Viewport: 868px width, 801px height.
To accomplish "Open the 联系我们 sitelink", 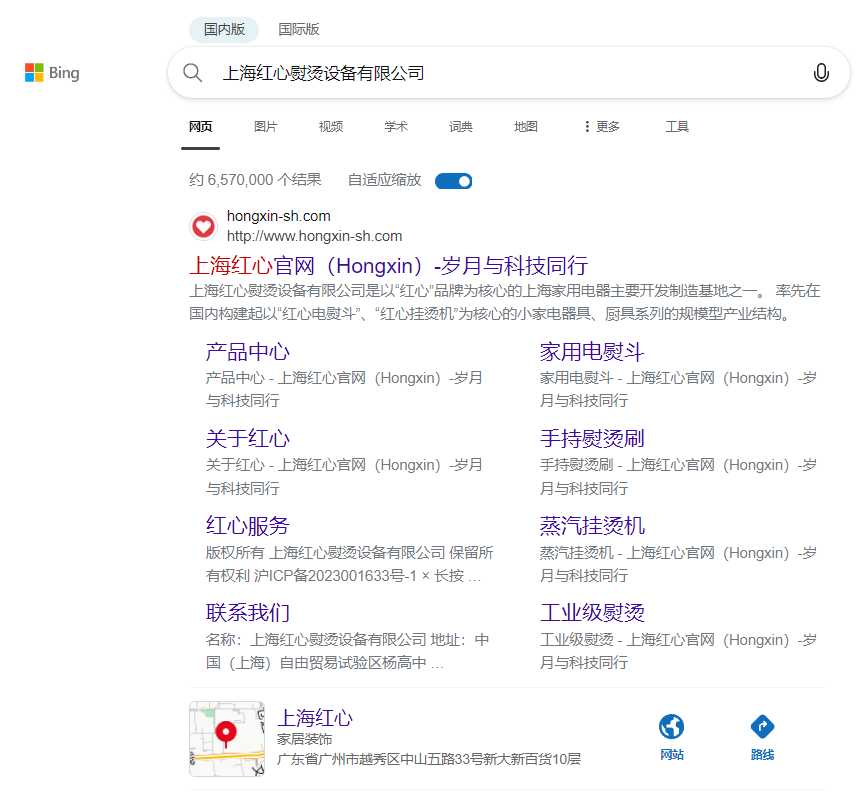I will pyautogui.click(x=247, y=613).
